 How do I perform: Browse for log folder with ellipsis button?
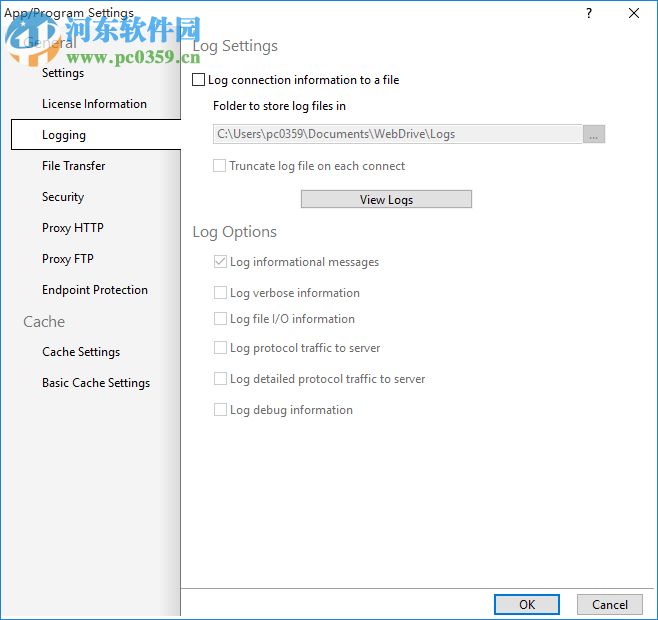pos(593,134)
